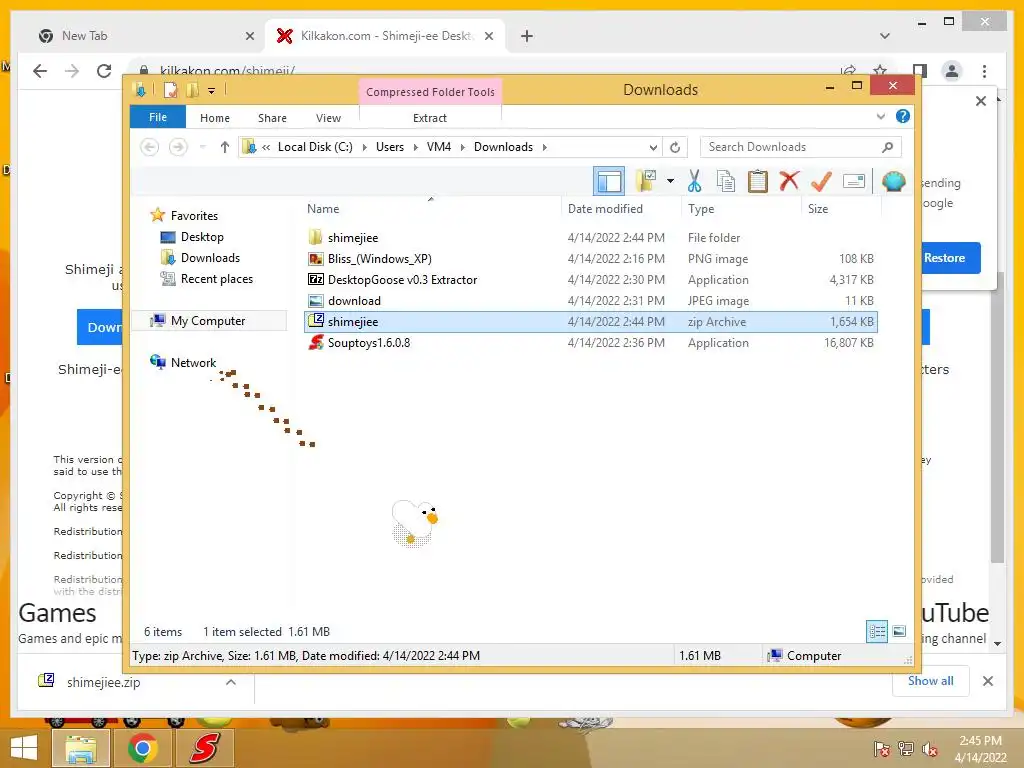Image resolution: width=1024 pixels, height=768 pixels.
Task: Open the Share ribbon tab
Action: point(272,118)
